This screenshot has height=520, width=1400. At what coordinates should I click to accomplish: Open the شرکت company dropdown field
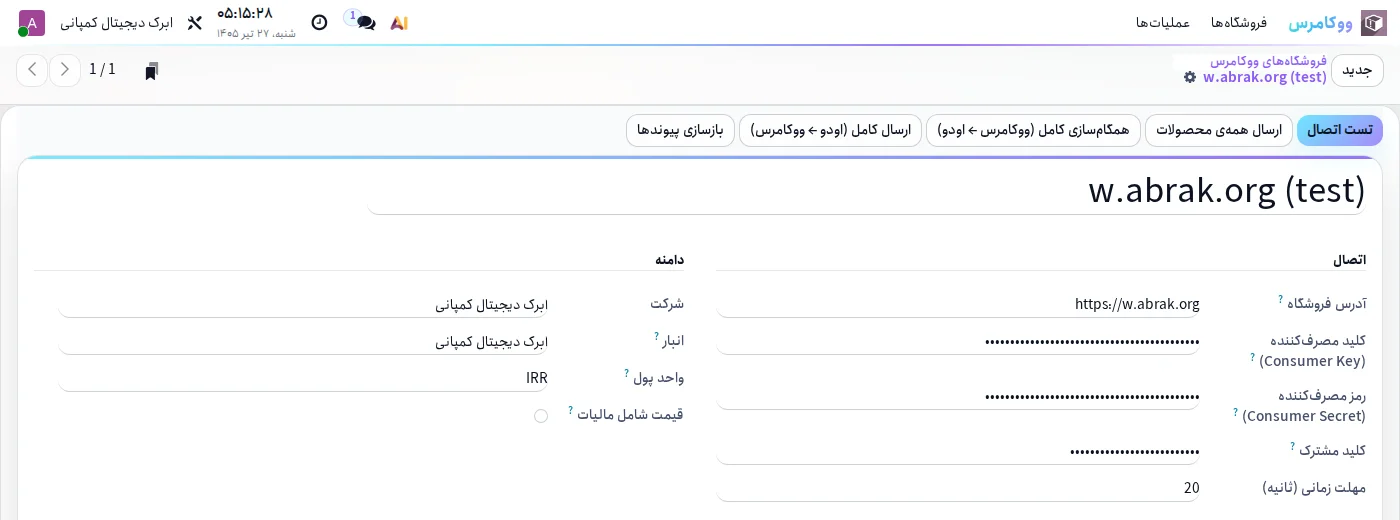tap(303, 304)
